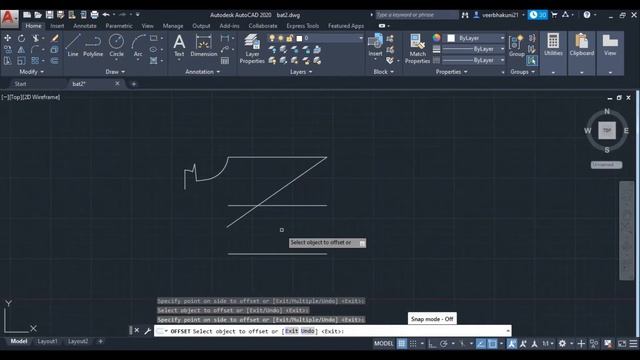
Task: Click the Save icon in quick access toolbar
Action: [x=49, y=15]
